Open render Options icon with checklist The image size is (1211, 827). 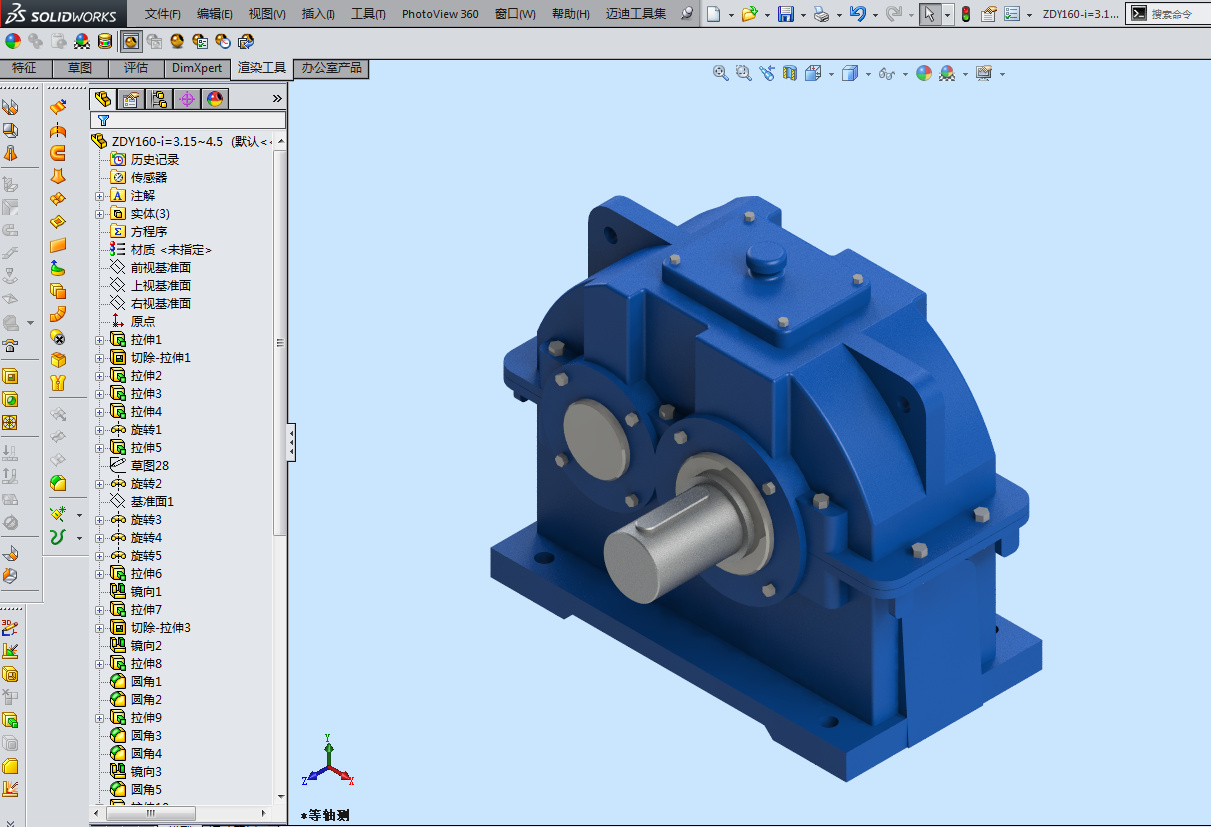pos(200,41)
